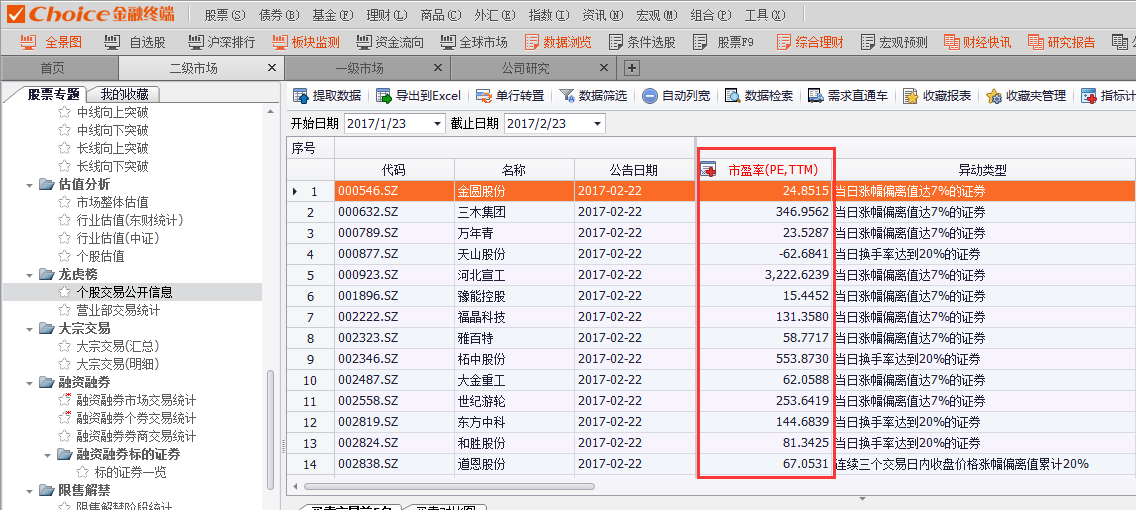
Task: Collapse the 限售解禁 folder
Action: pyautogui.click(x=29, y=490)
